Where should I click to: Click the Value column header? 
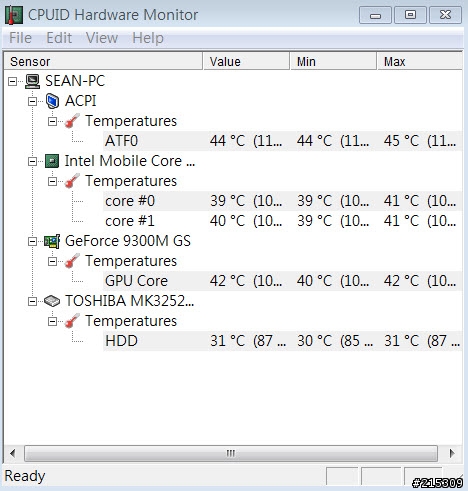(246, 61)
